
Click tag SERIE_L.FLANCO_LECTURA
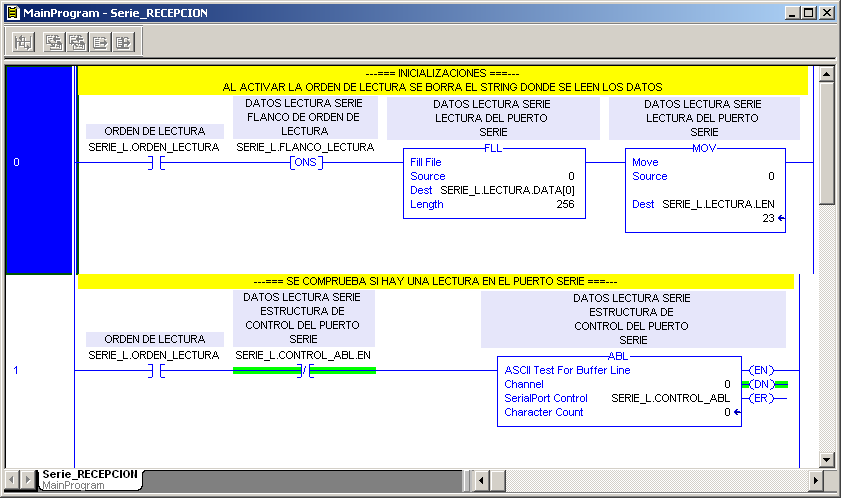coord(305,147)
